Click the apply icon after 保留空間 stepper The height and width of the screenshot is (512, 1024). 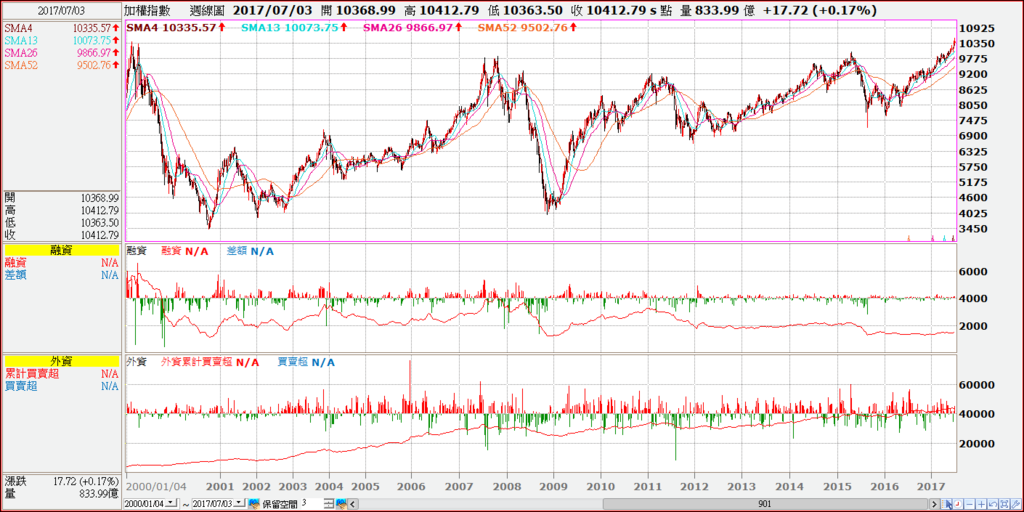pyautogui.click(x=340, y=504)
